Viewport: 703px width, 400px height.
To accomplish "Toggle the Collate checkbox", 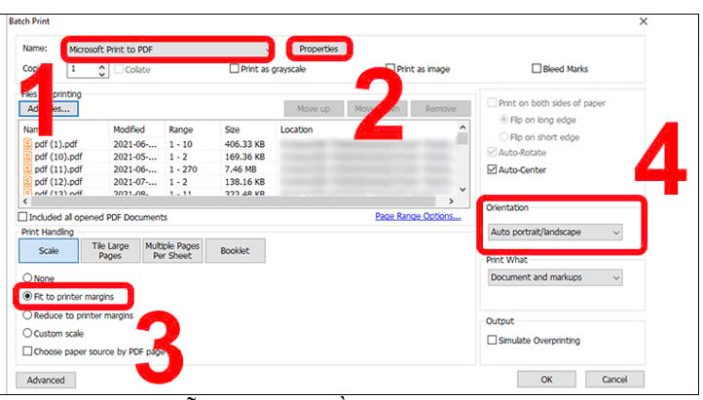I will pos(119,70).
